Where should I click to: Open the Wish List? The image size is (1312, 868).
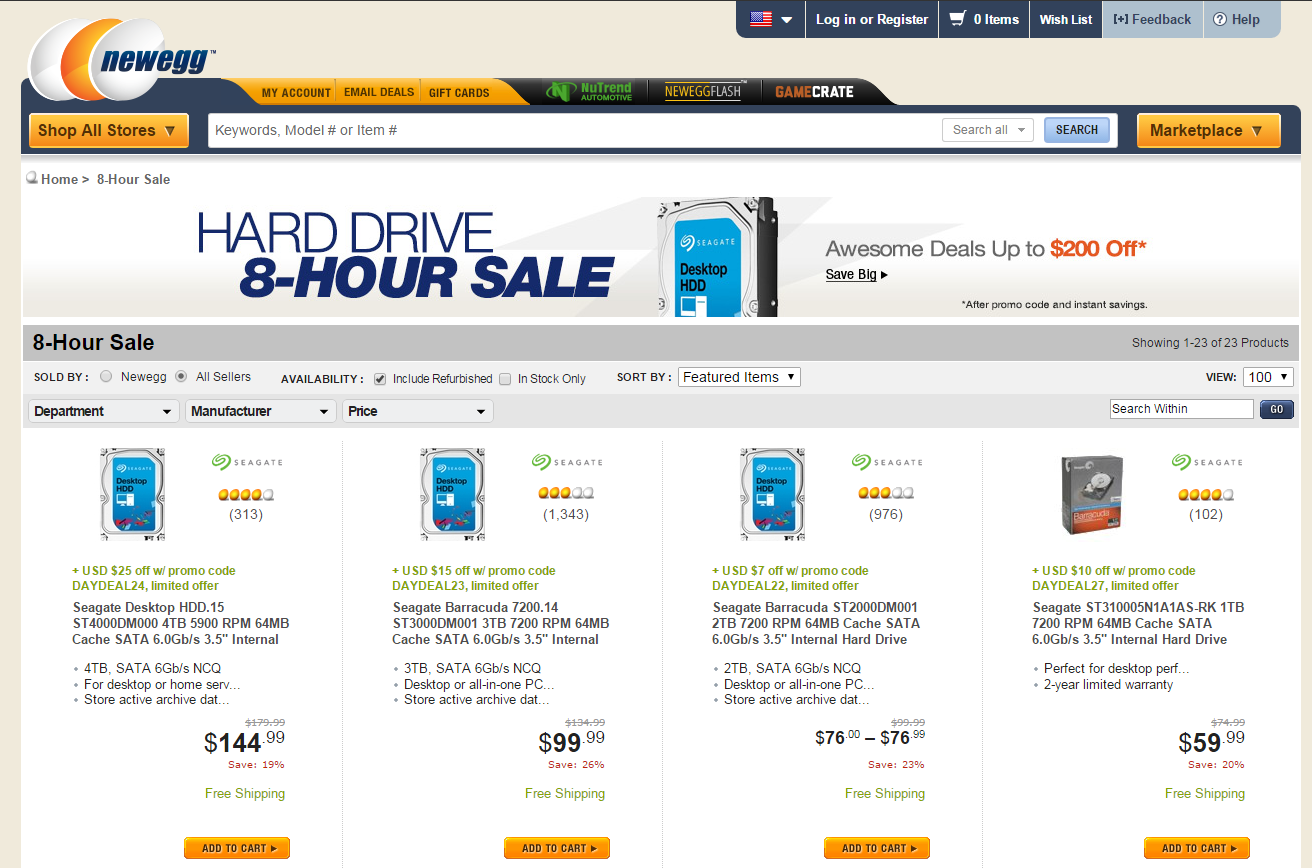1066,19
